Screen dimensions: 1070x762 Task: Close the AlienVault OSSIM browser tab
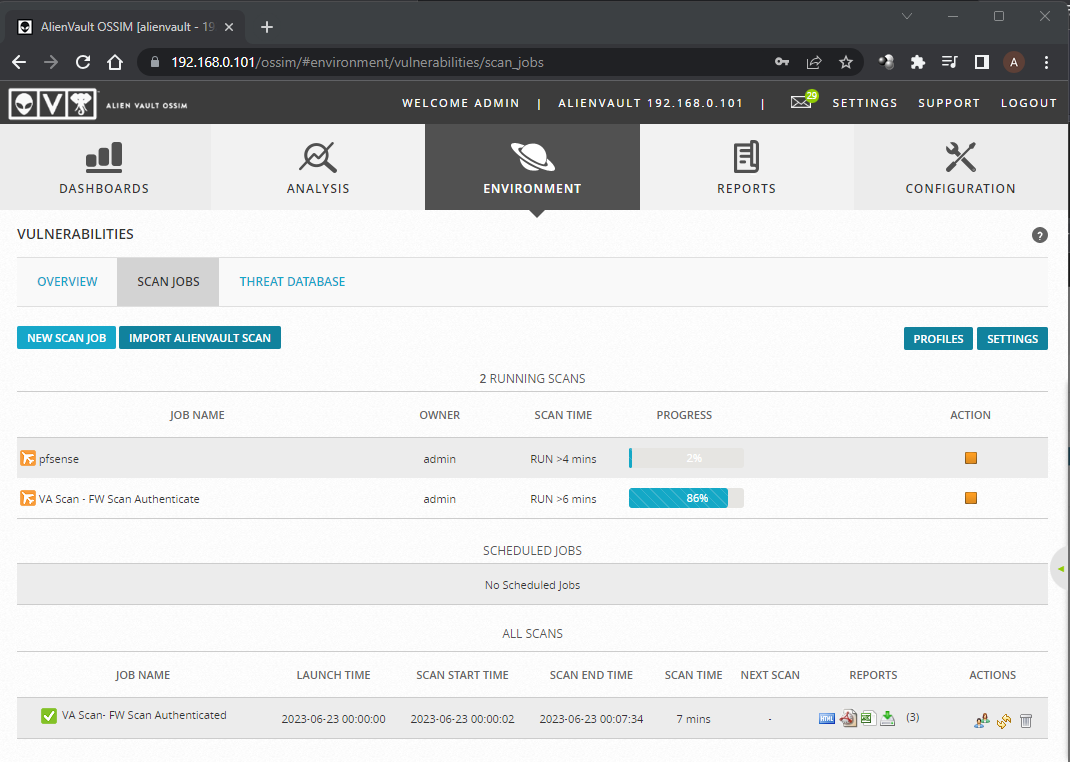(x=229, y=27)
